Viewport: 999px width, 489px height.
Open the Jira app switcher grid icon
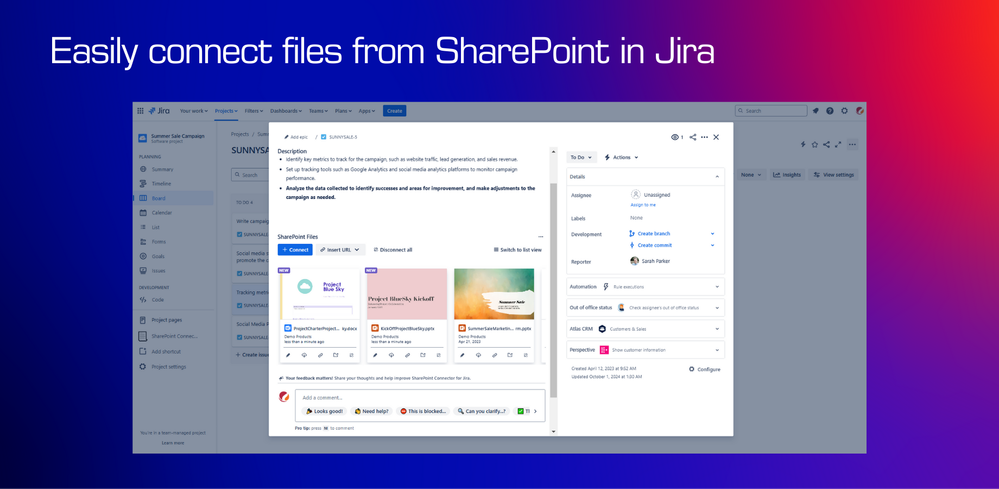click(141, 111)
